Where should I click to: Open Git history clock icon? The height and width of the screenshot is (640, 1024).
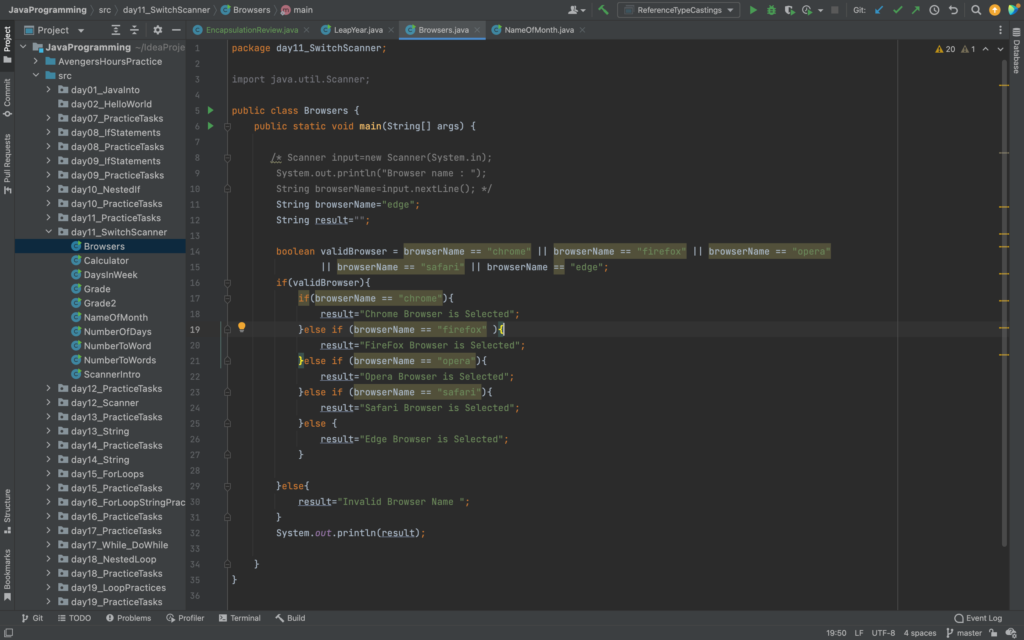[x=933, y=10]
